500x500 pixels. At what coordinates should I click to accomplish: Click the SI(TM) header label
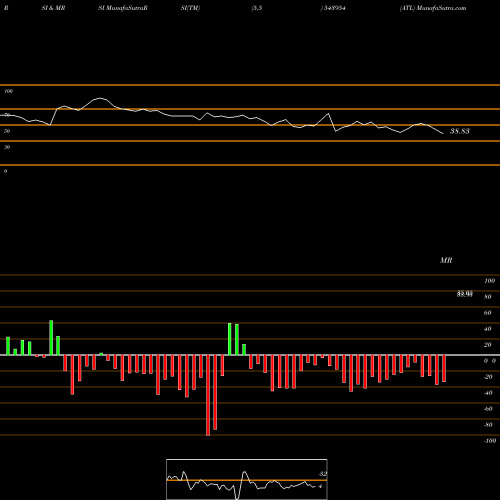190,8
